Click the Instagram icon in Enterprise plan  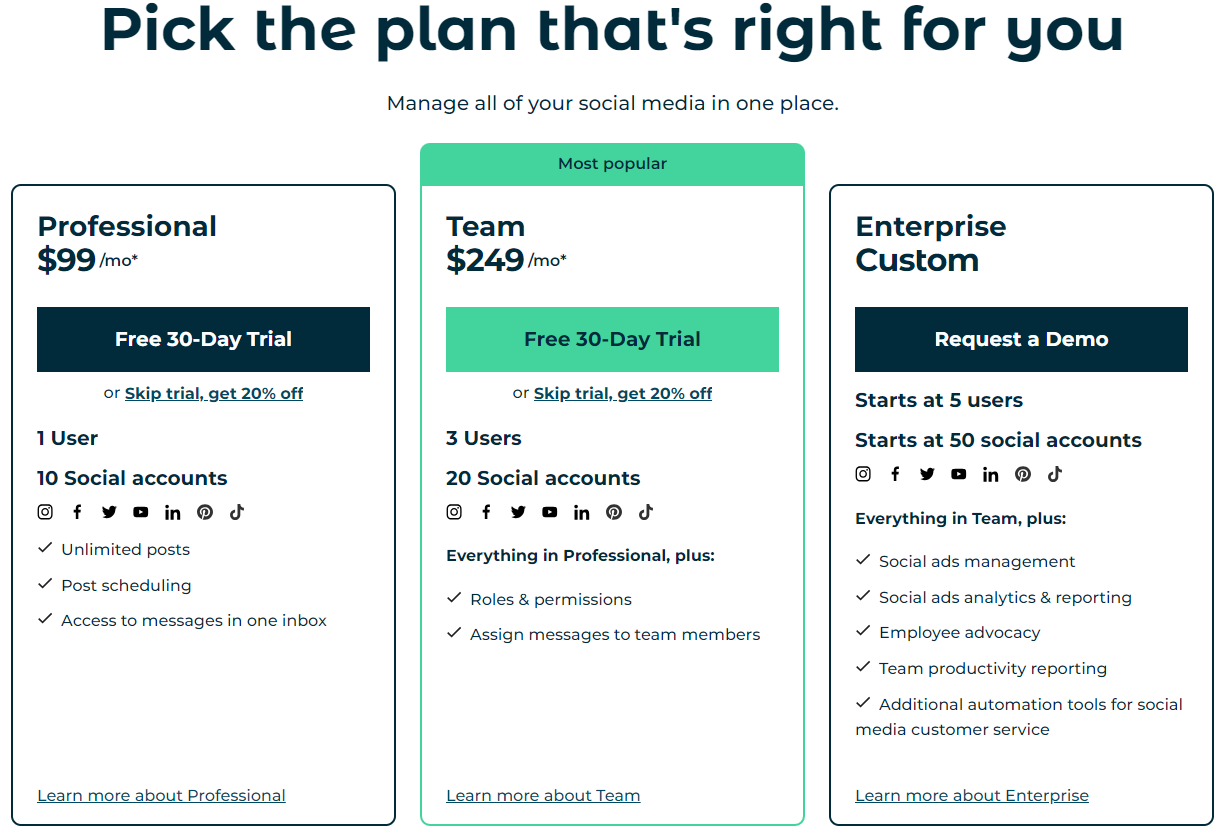863,474
